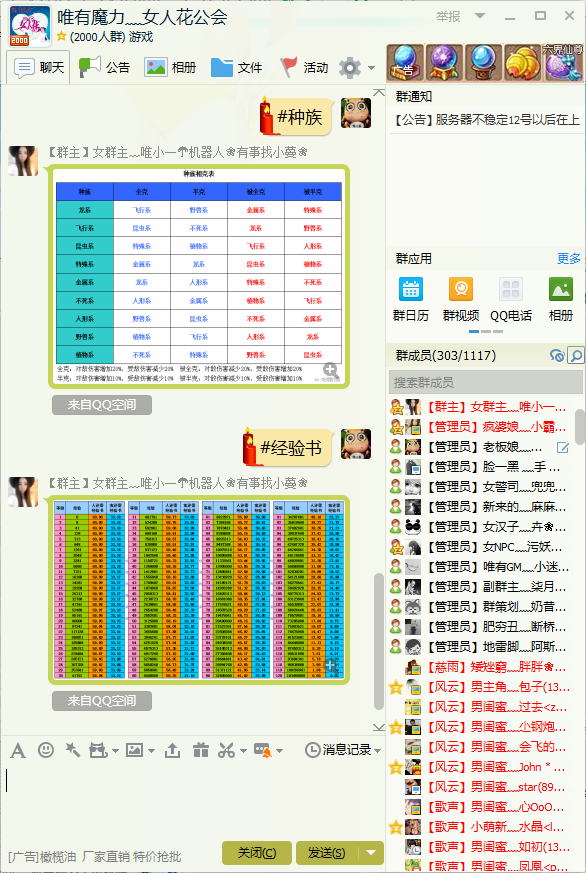
Task: Click the #经验书 message bubble
Action: pyautogui.click(x=287, y=447)
